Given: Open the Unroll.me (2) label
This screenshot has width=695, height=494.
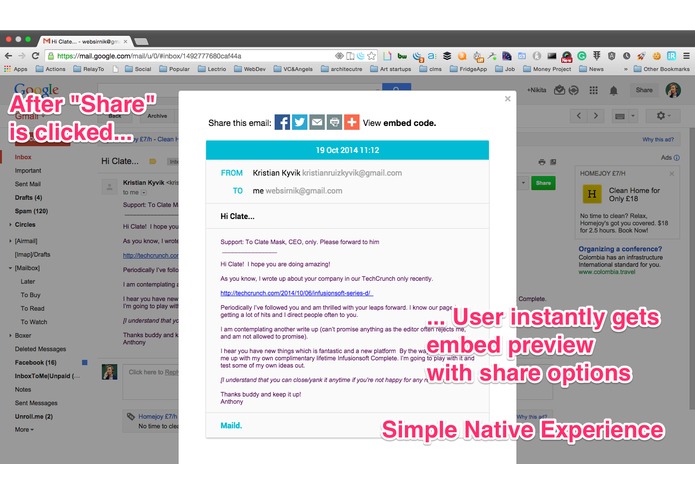Looking at the screenshot, I should [34, 416].
